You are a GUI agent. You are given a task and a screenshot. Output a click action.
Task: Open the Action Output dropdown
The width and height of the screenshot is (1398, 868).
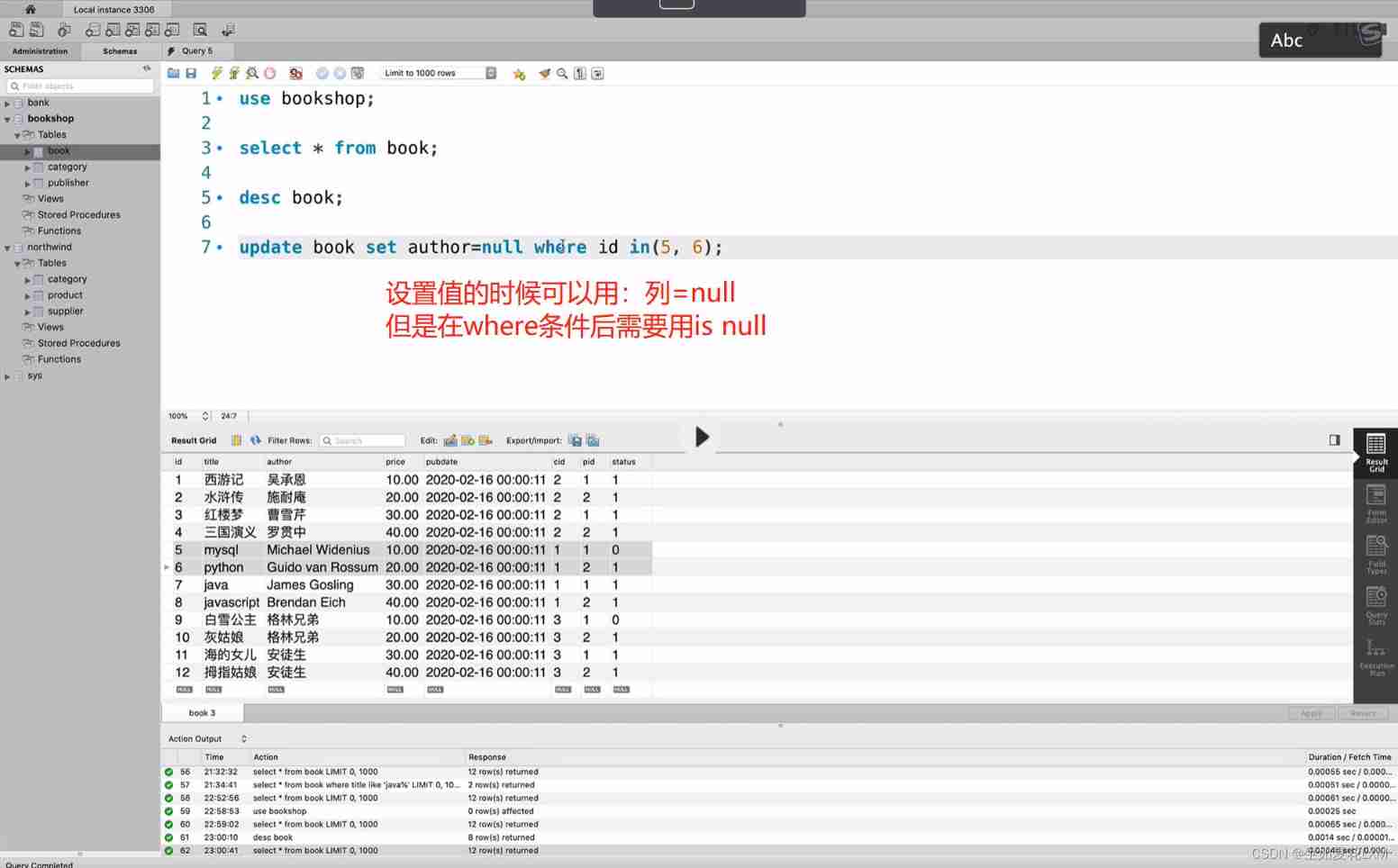click(x=208, y=739)
